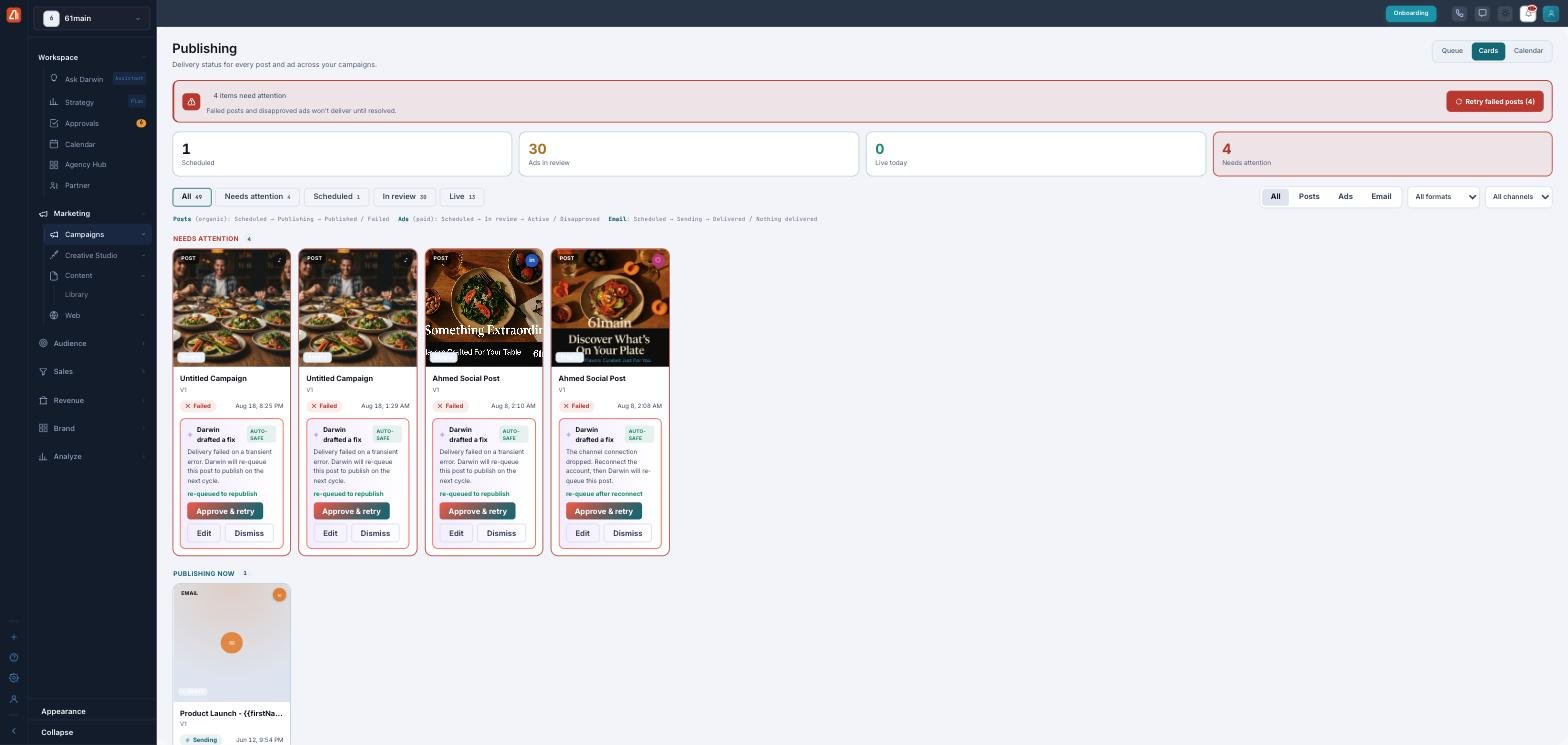This screenshot has width=1568, height=745.
Task: Open the phone call icon in header
Action: (1459, 13)
